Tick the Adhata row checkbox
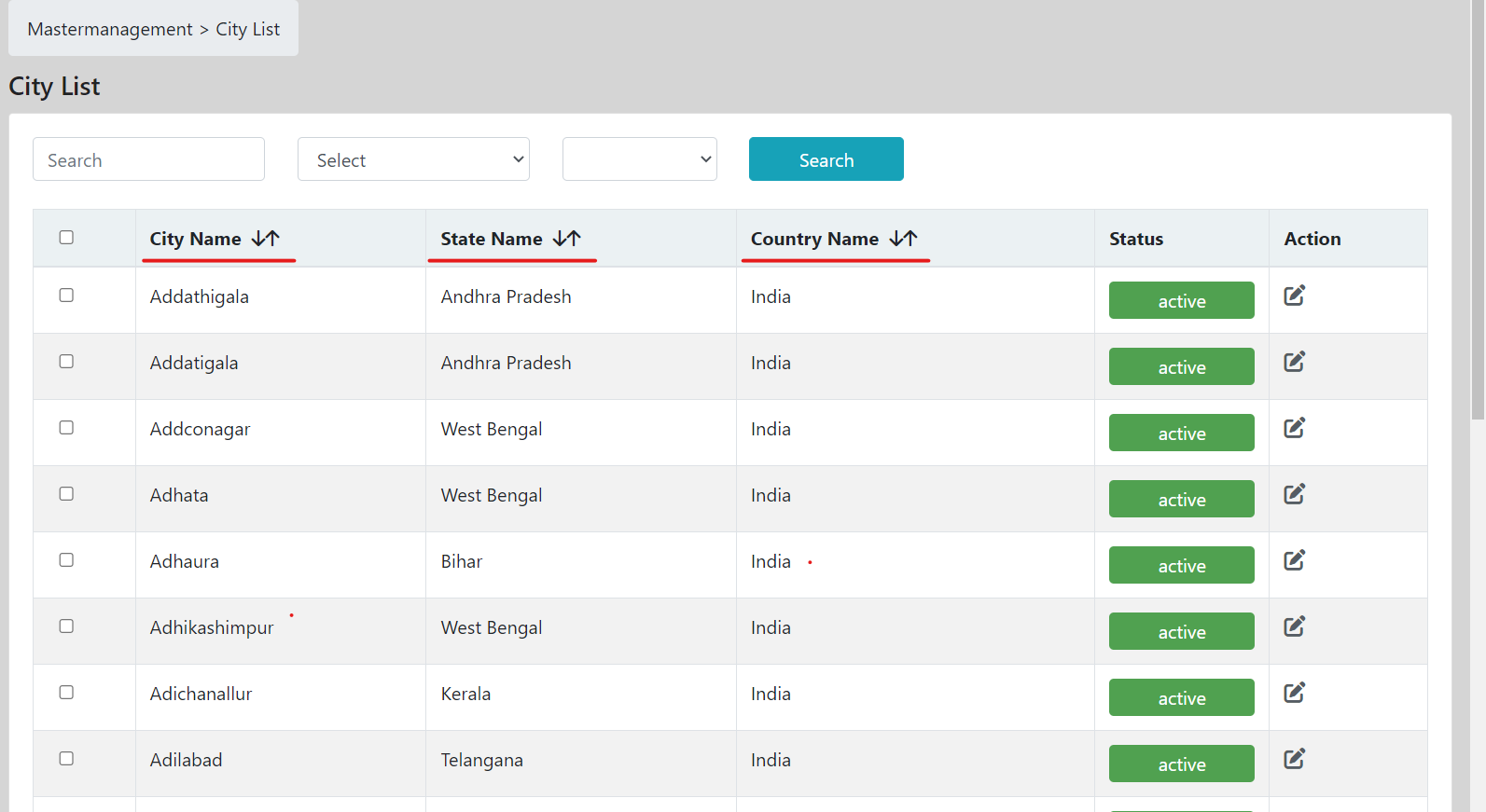This screenshot has width=1486, height=812. (66, 494)
